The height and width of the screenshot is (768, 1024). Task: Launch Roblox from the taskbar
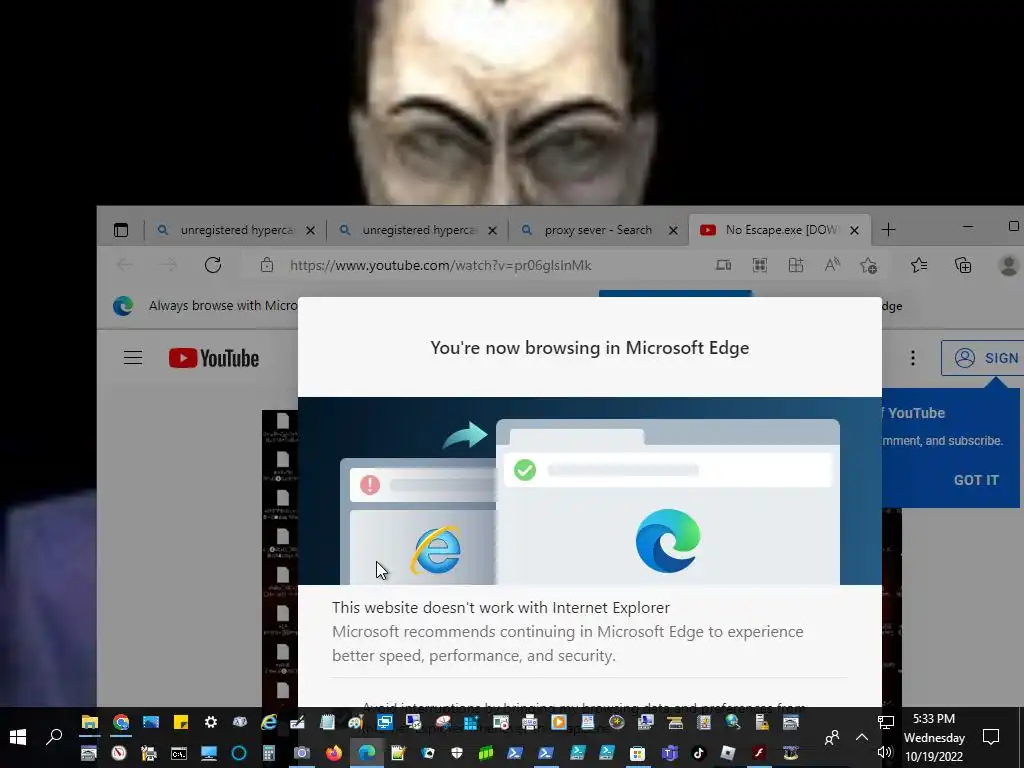coord(728,753)
